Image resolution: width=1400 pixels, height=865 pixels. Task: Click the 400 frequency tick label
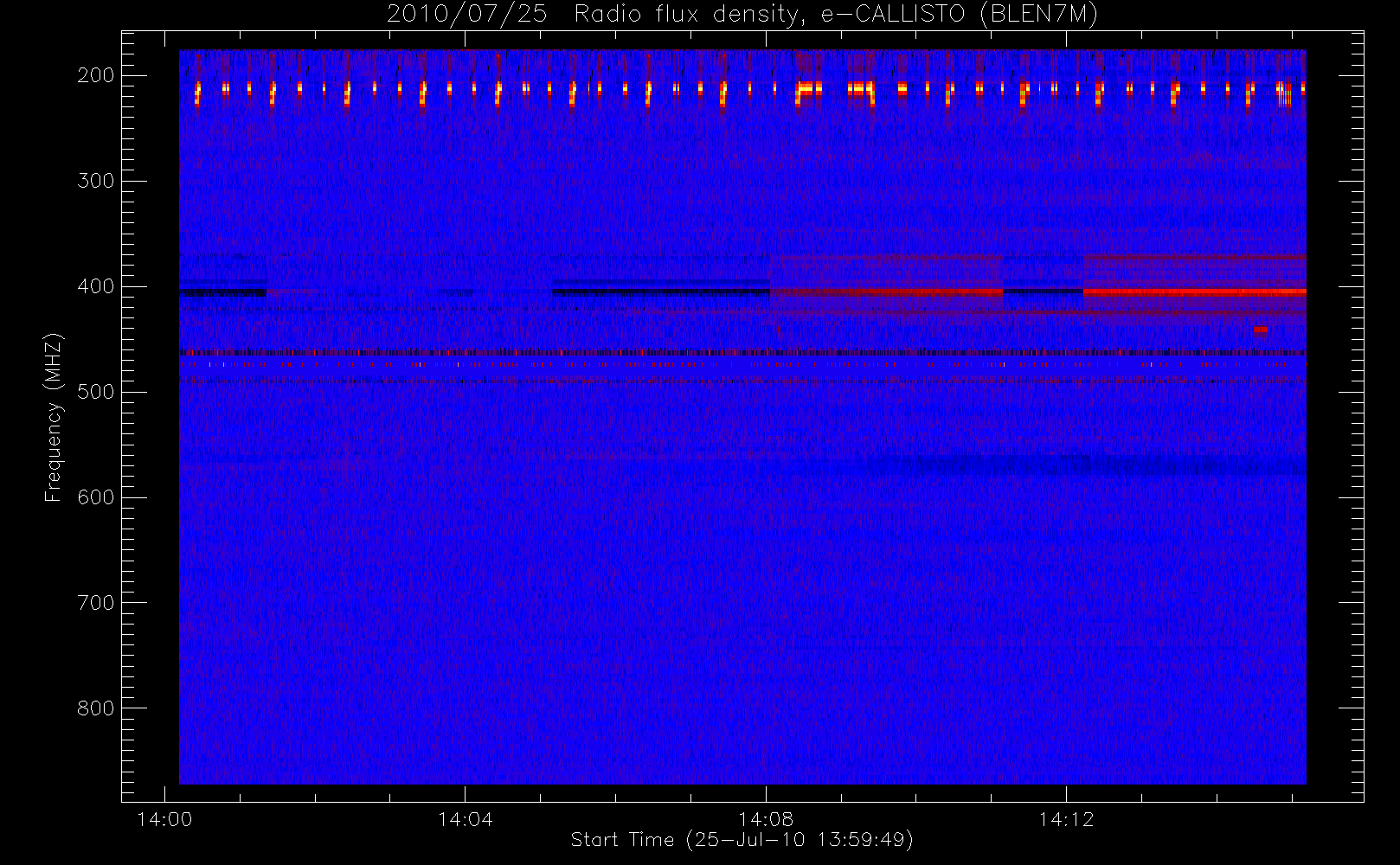point(96,286)
